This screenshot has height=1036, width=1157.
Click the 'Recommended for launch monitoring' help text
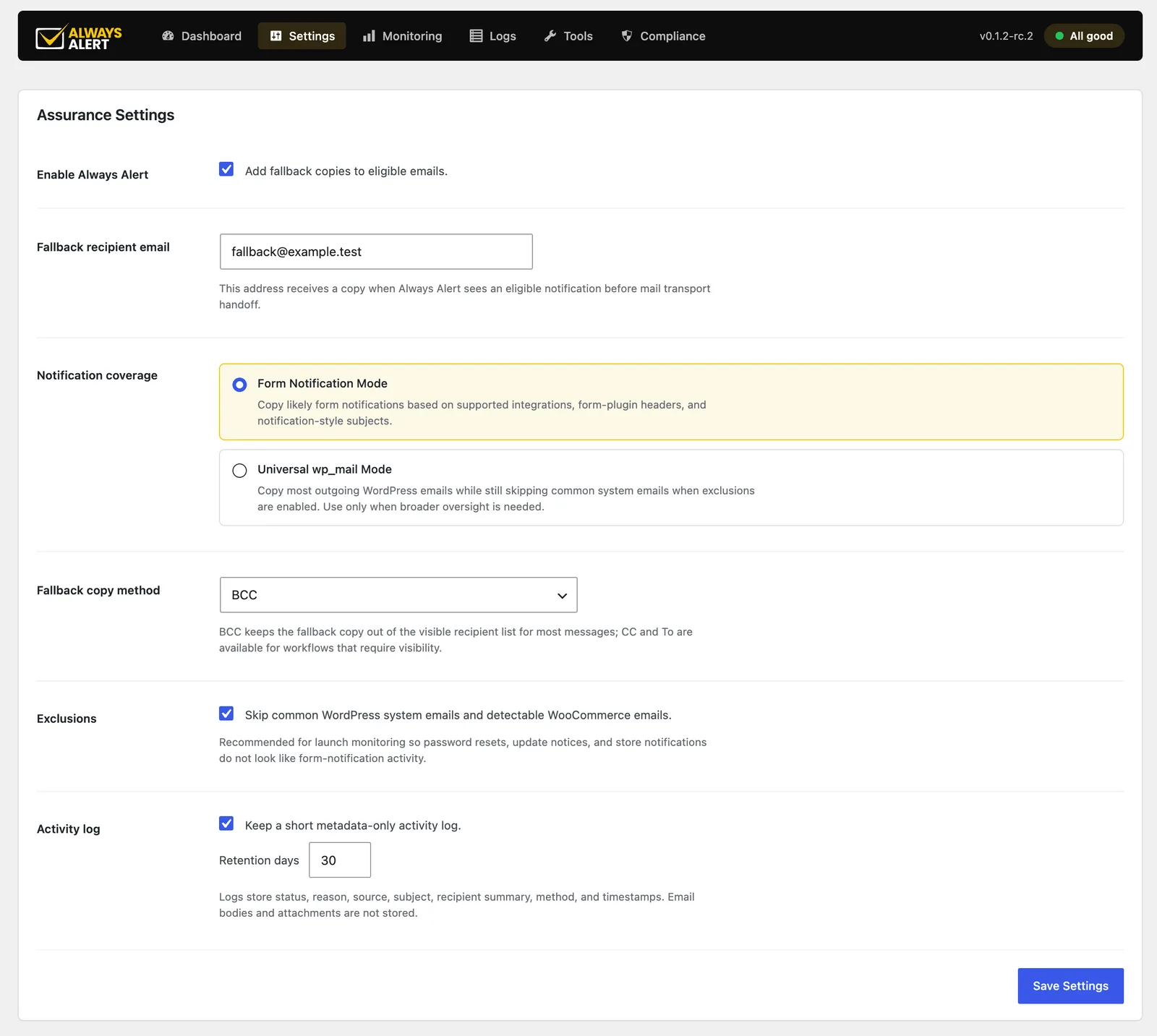pos(463,750)
